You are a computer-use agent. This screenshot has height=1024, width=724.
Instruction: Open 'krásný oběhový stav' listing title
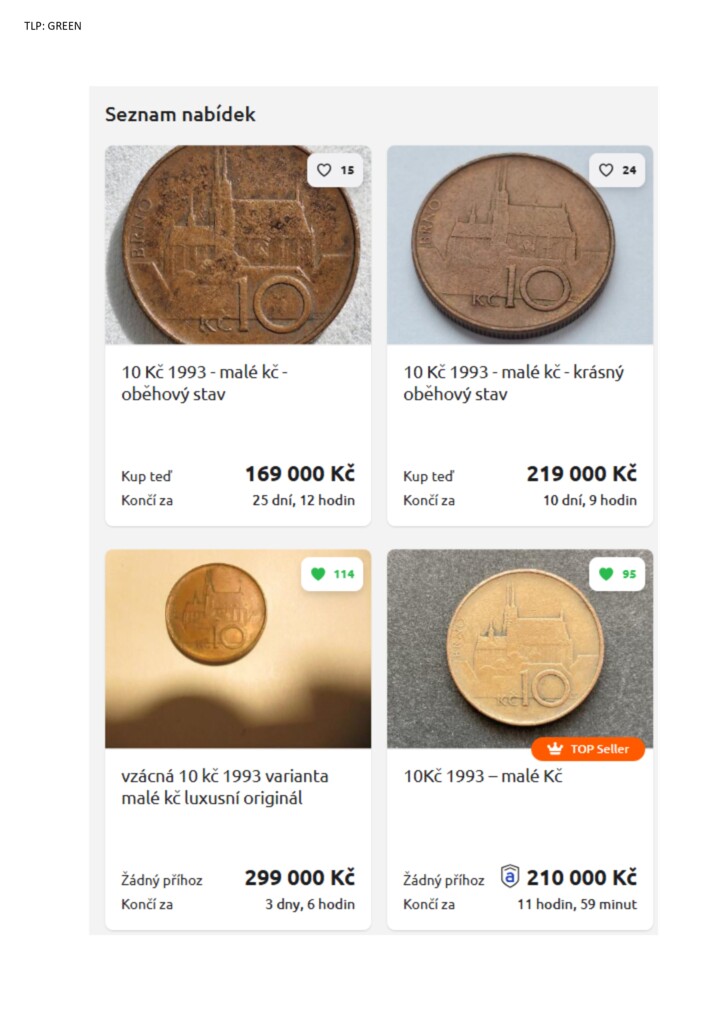click(514, 383)
